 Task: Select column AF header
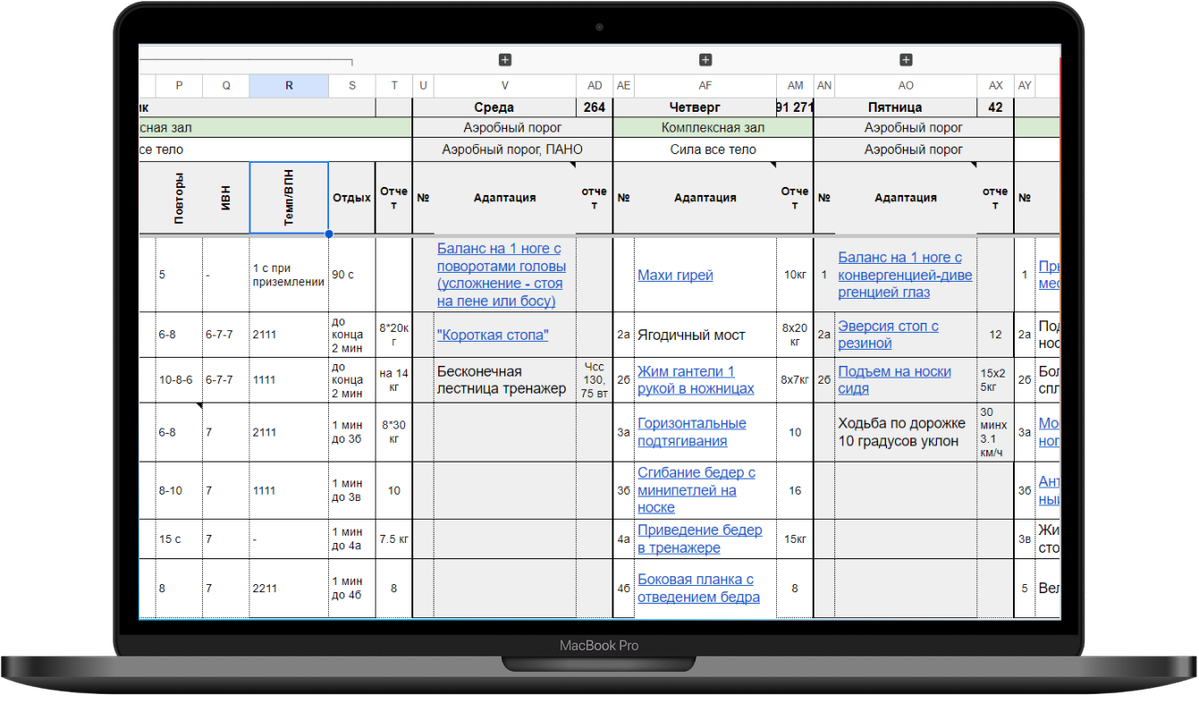pyautogui.click(x=705, y=86)
